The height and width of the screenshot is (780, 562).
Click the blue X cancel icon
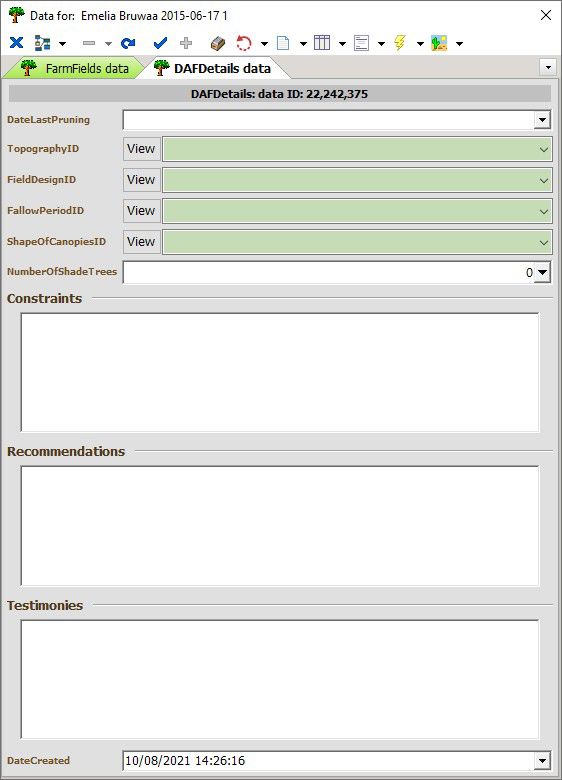(x=16, y=43)
